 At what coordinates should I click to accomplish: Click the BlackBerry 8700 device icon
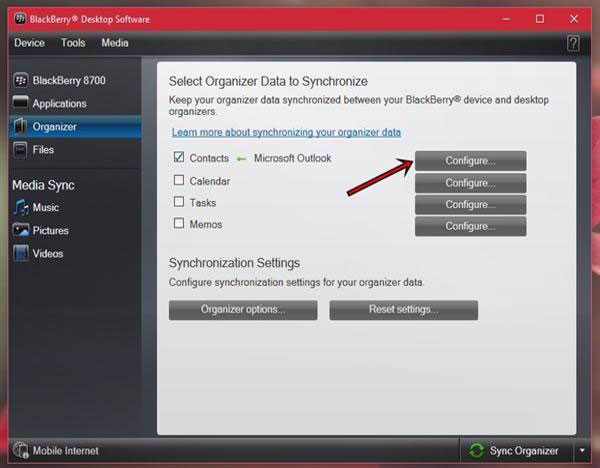click(x=21, y=80)
